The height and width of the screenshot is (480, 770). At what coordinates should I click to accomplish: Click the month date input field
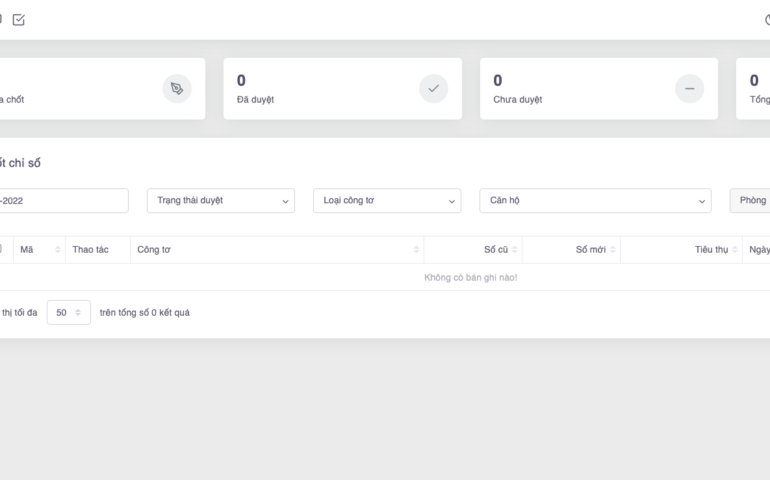click(62, 201)
